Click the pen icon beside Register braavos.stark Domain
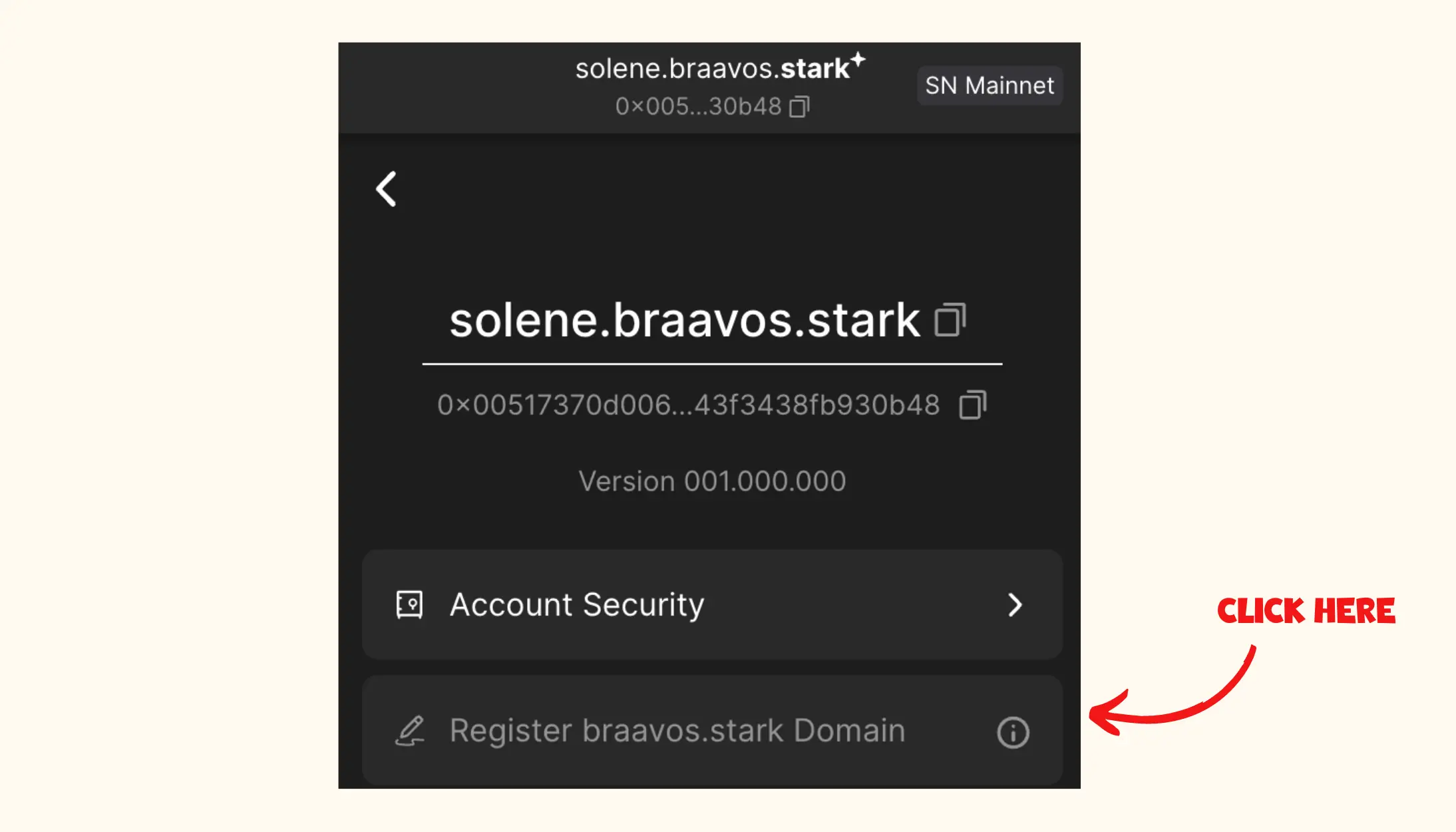The image size is (1456, 832). pyautogui.click(x=410, y=731)
